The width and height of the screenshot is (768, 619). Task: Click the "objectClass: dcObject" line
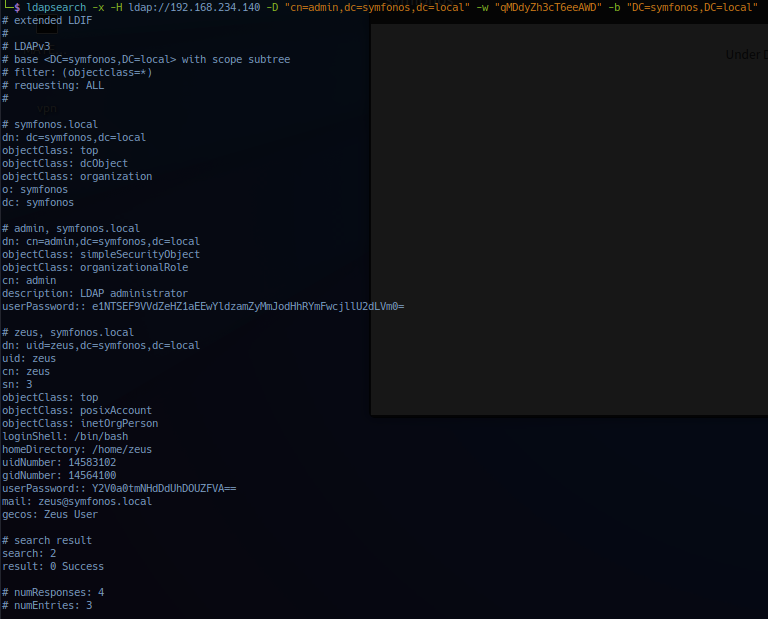click(x=65, y=163)
